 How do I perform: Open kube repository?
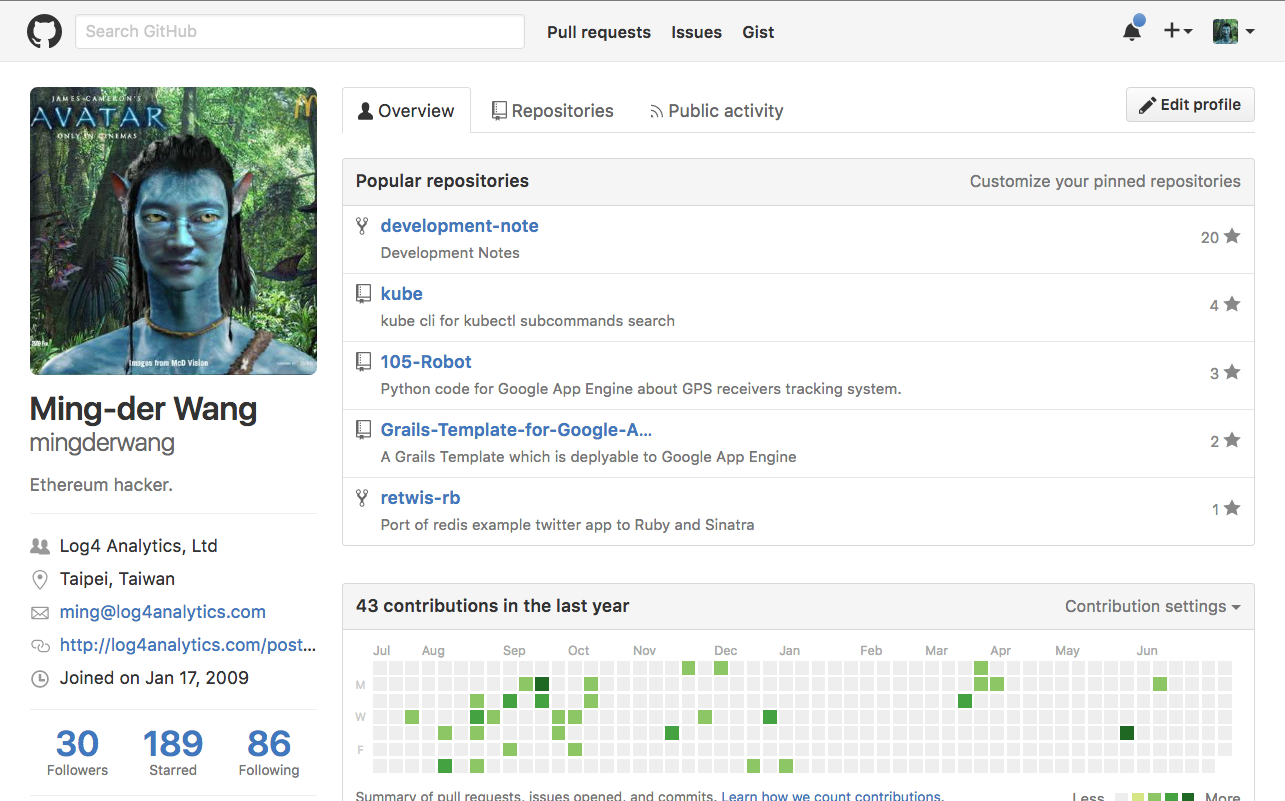[402, 294]
